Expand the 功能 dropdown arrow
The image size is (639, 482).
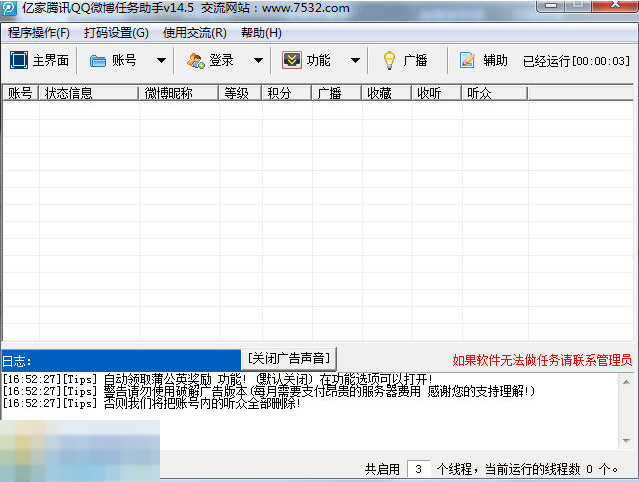pyautogui.click(x=355, y=61)
